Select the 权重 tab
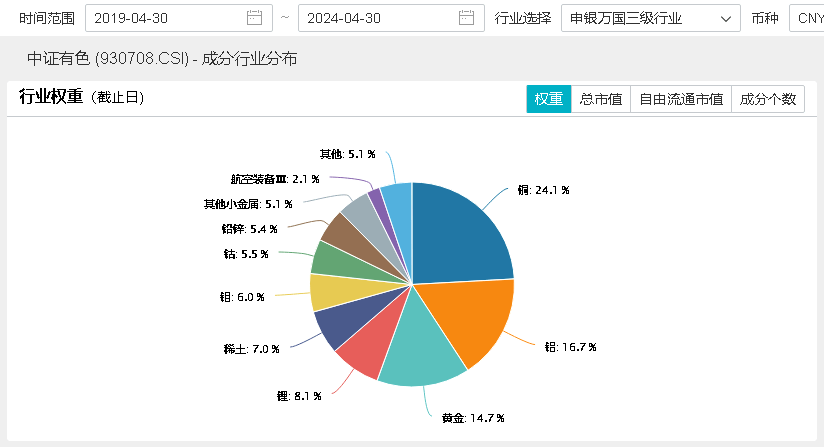 (548, 99)
